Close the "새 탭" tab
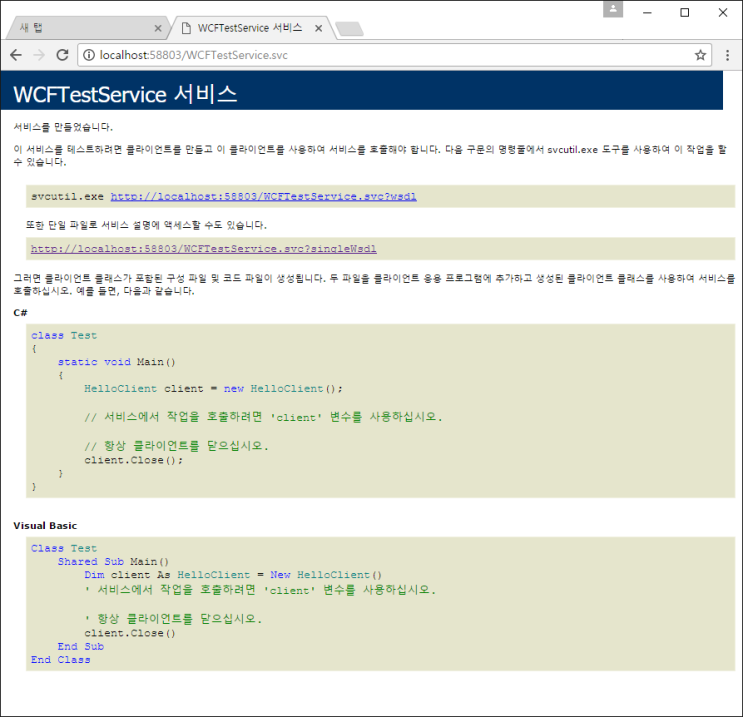 click(158, 29)
